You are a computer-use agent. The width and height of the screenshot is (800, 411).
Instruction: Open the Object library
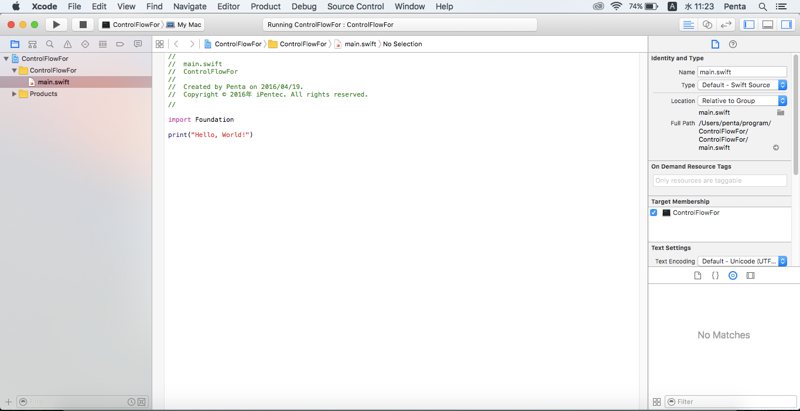coord(733,275)
